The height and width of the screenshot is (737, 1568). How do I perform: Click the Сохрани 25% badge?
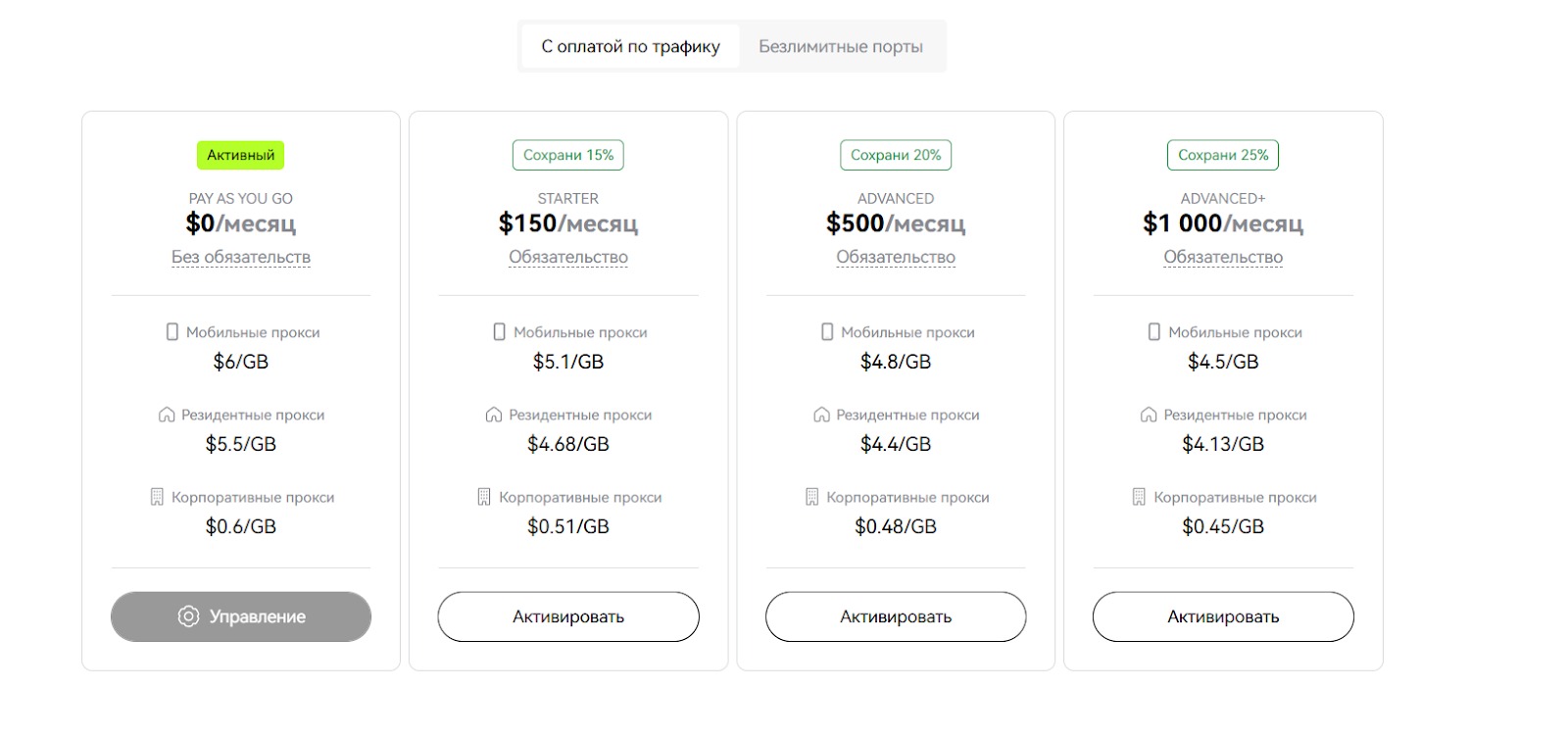click(1223, 155)
